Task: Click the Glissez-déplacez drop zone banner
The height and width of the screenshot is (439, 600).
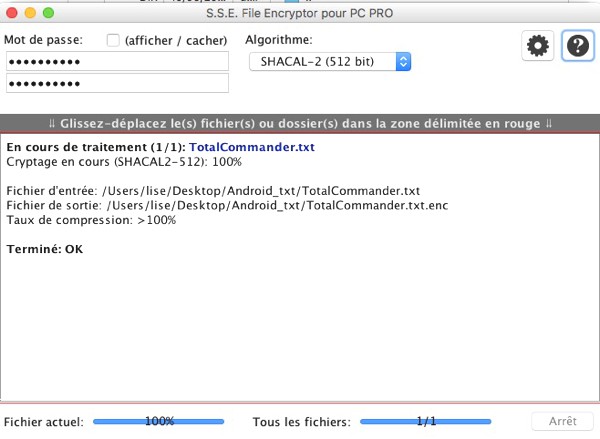Action: click(x=299, y=123)
